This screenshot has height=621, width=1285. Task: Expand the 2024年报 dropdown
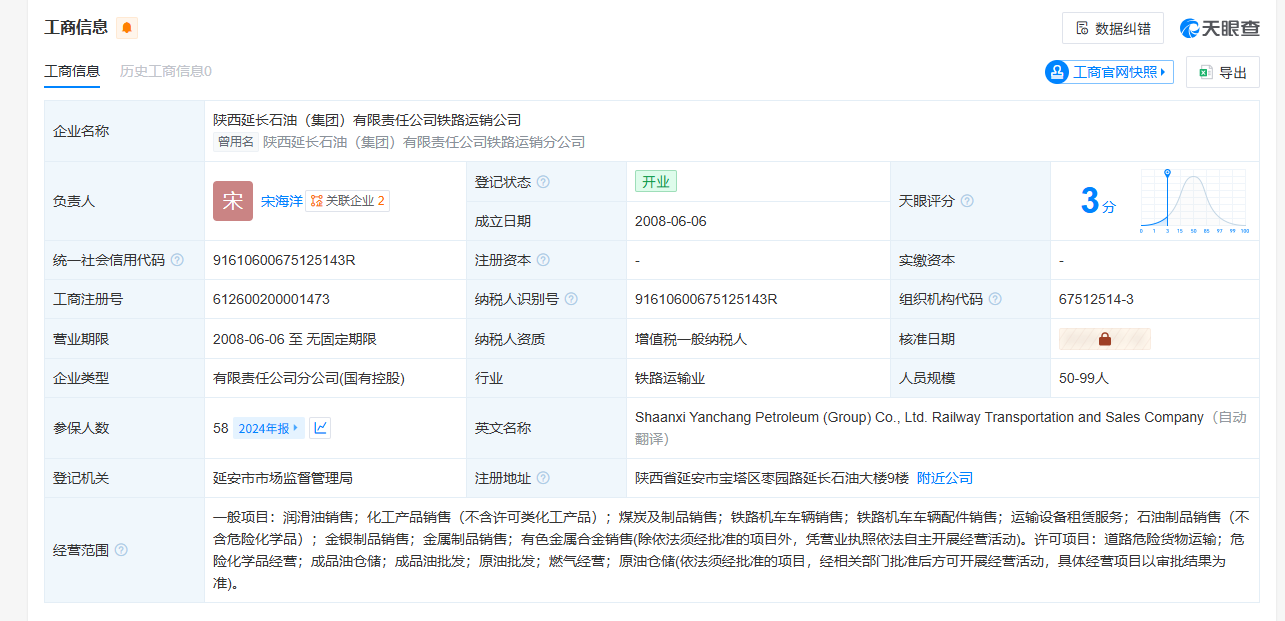[x=268, y=428]
